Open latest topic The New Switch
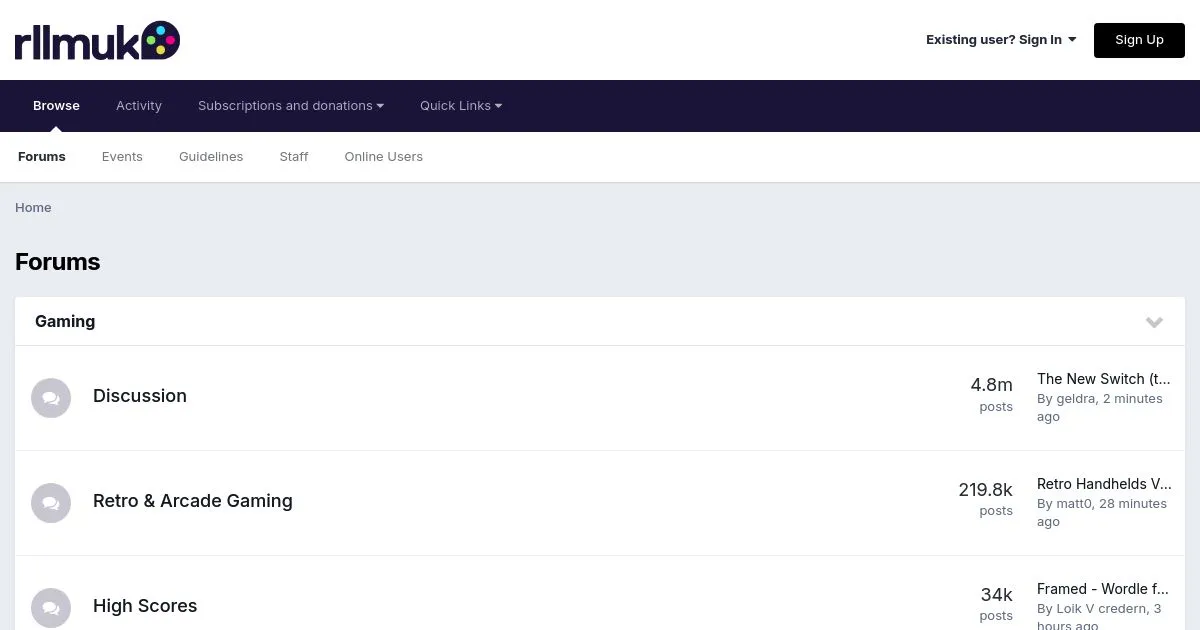 1103,379
